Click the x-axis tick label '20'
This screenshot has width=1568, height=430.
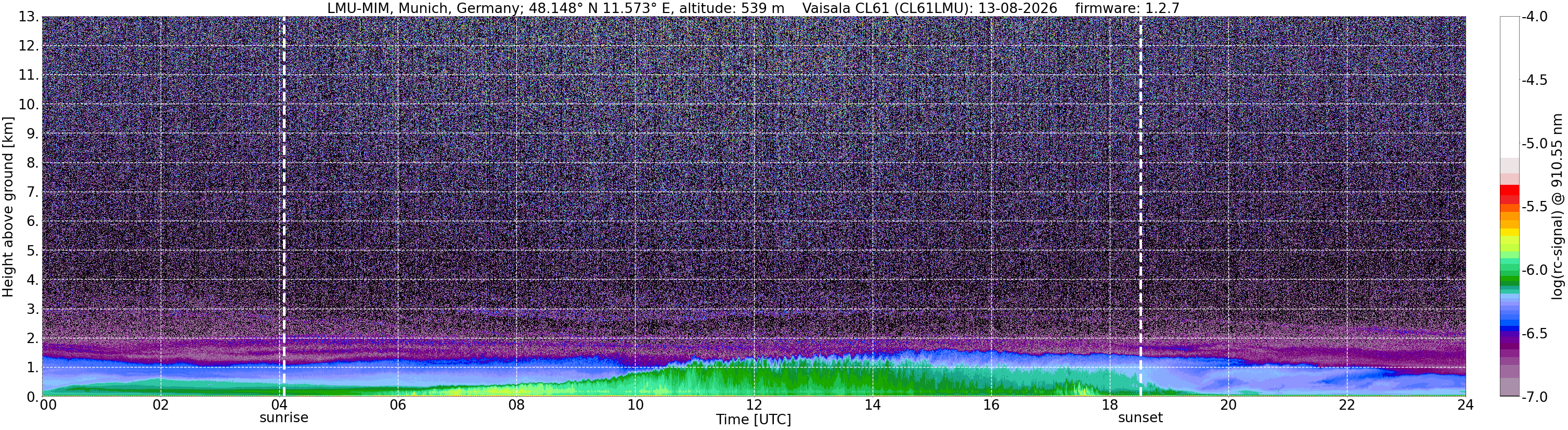pos(1228,405)
